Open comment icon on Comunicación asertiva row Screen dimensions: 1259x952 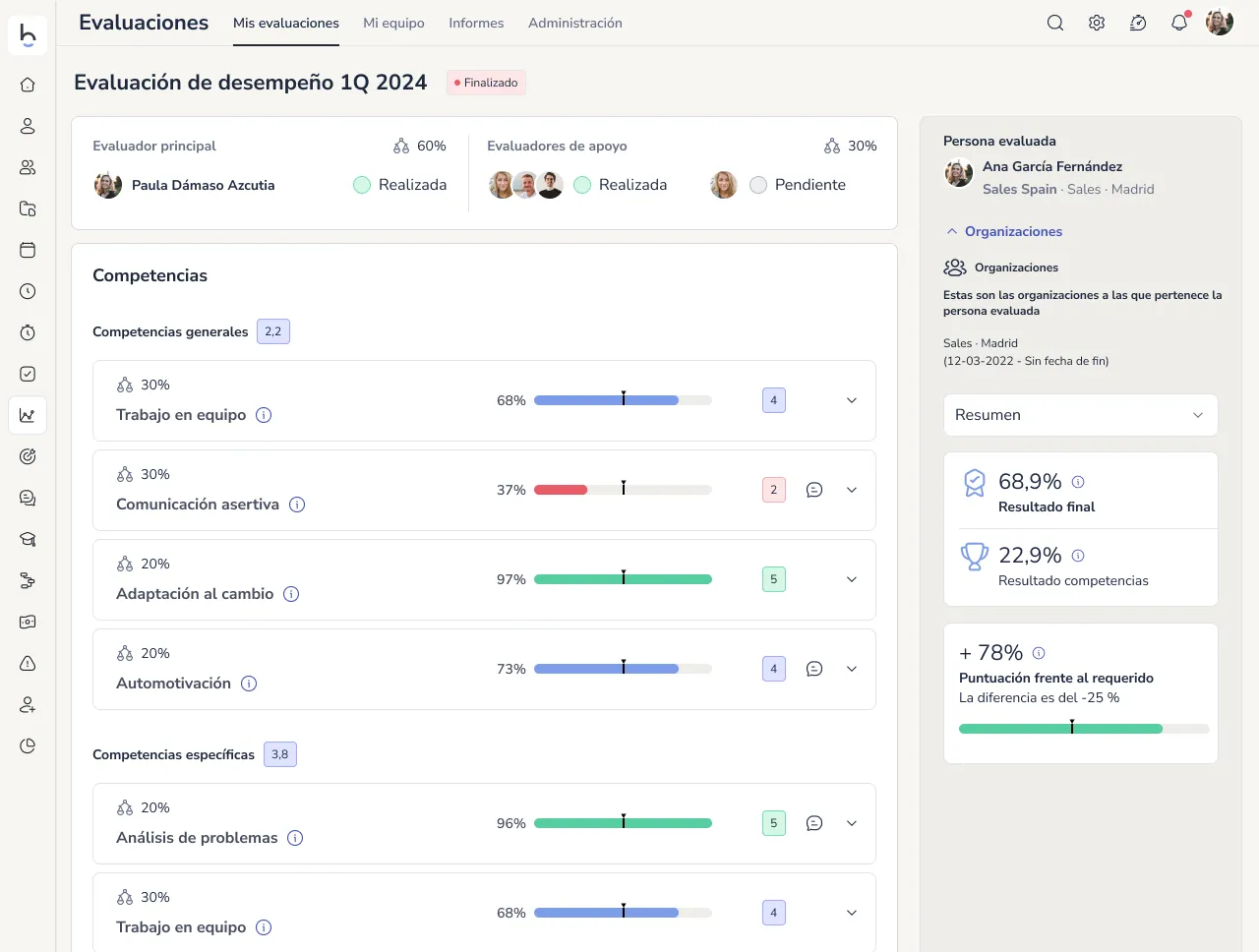pyautogui.click(x=814, y=490)
